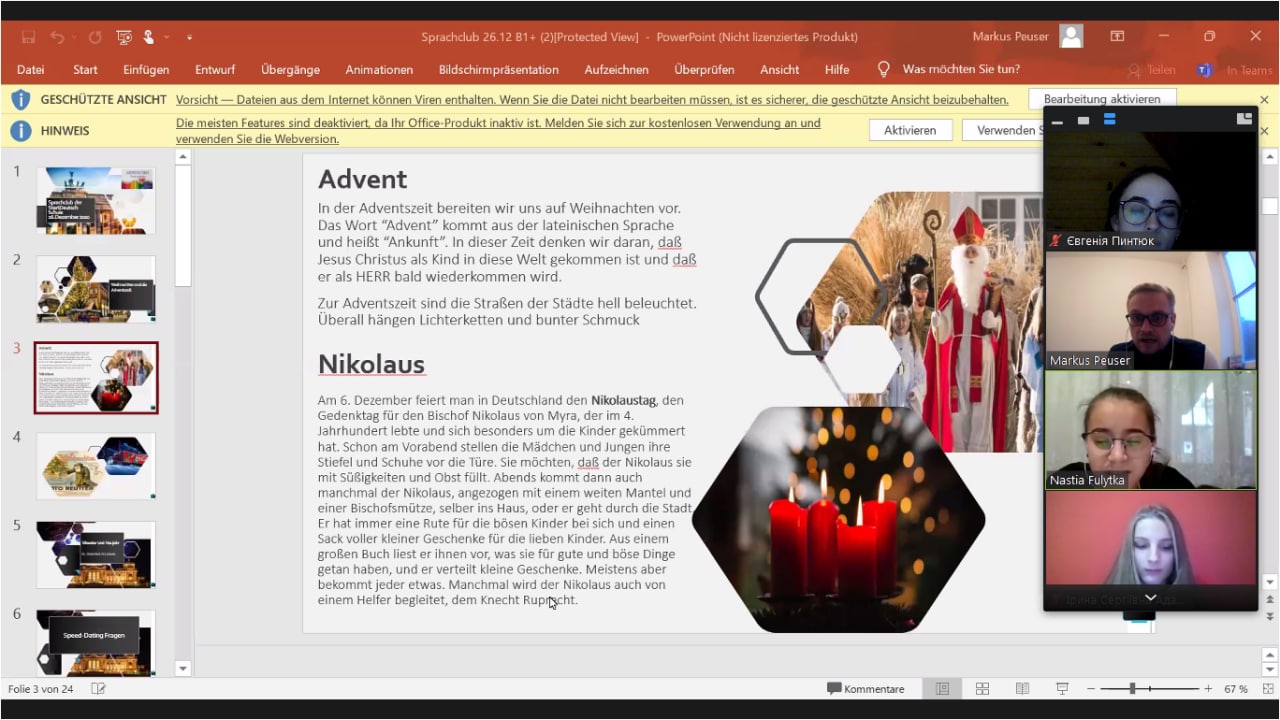Open Kommentare pane from status bar

coord(865,689)
